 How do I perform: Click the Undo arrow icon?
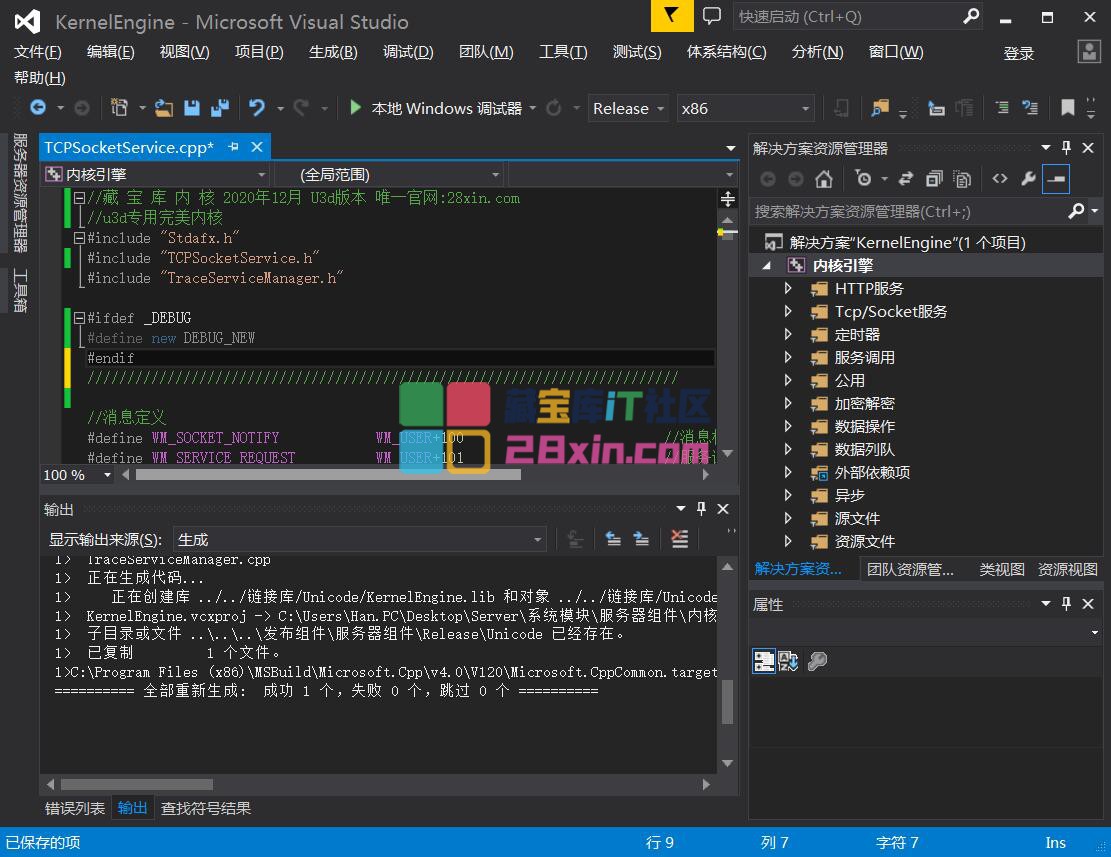[x=257, y=108]
